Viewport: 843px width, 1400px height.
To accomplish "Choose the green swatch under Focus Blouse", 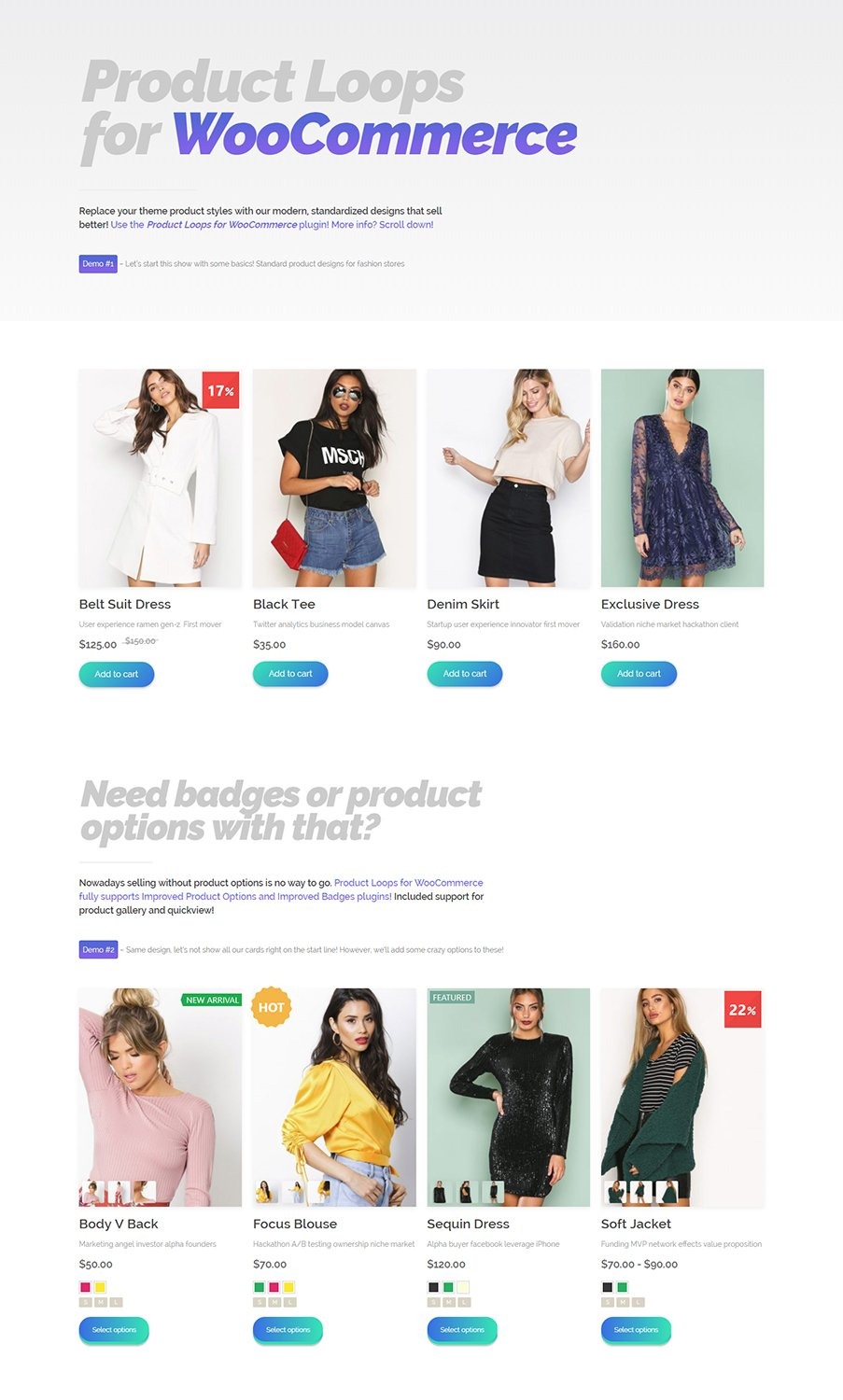I will tap(260, 1287).
